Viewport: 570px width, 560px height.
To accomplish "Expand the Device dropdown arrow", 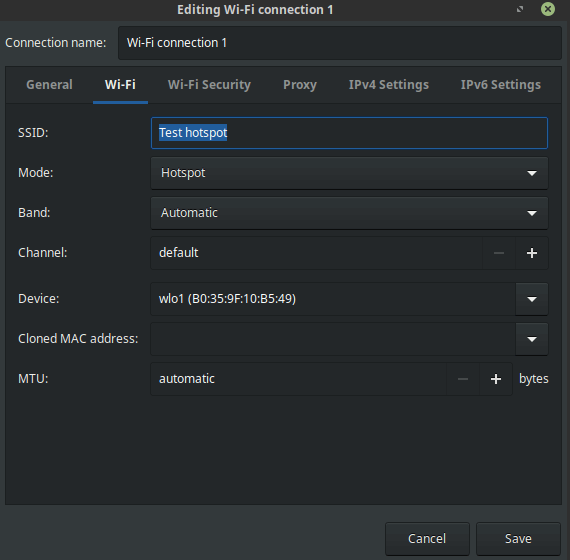I will 531,299.
